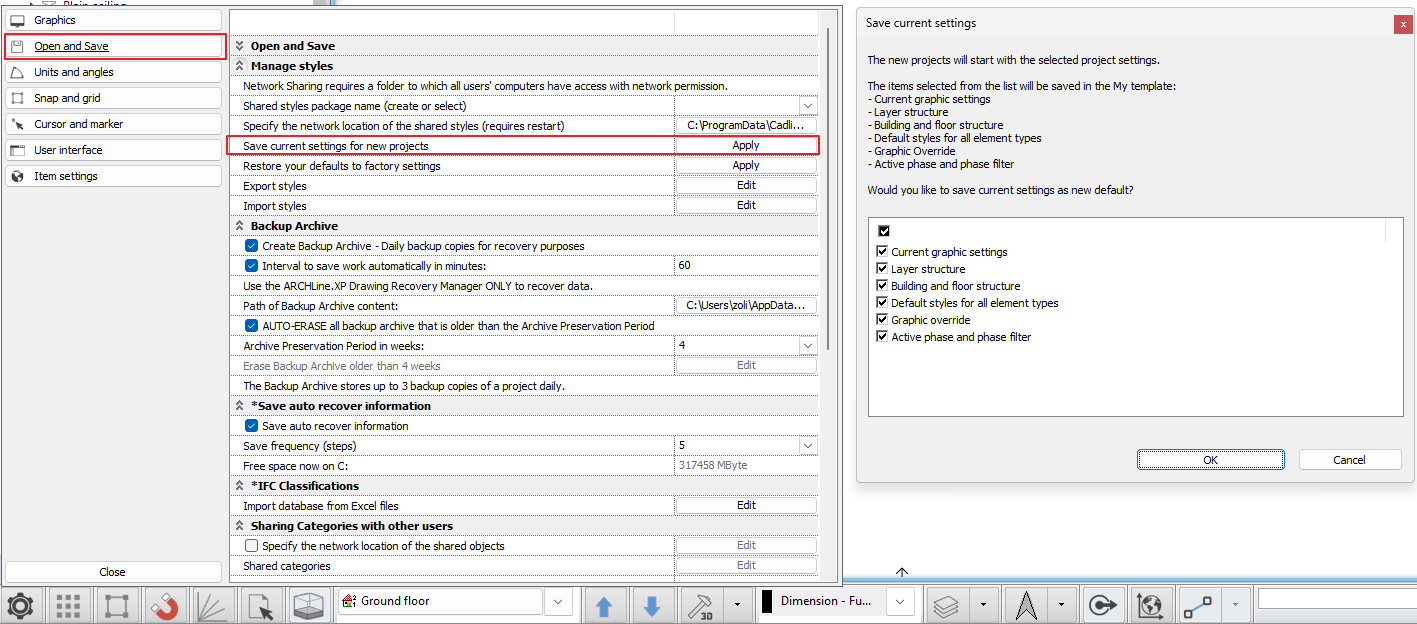Open dropdown arrow next to 3D hammer
The height and width of the screenshot is (624, 1417).
click(x=737, y=605)
